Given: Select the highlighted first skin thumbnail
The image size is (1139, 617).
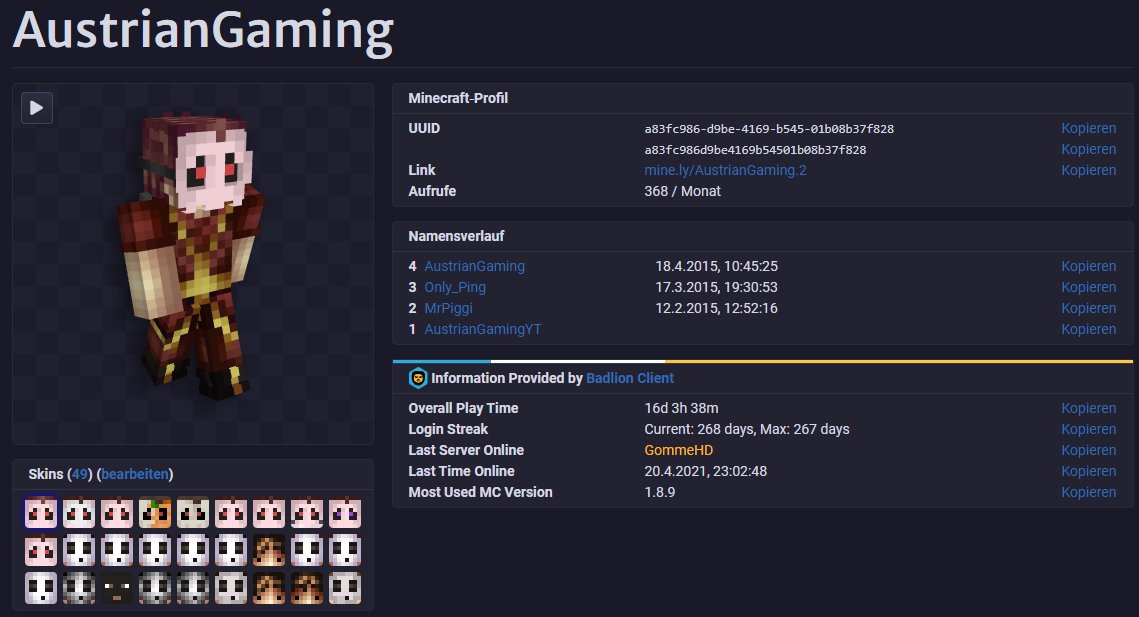Looking at the screenshot, I should pyautogui.click(x=41, y=513).
